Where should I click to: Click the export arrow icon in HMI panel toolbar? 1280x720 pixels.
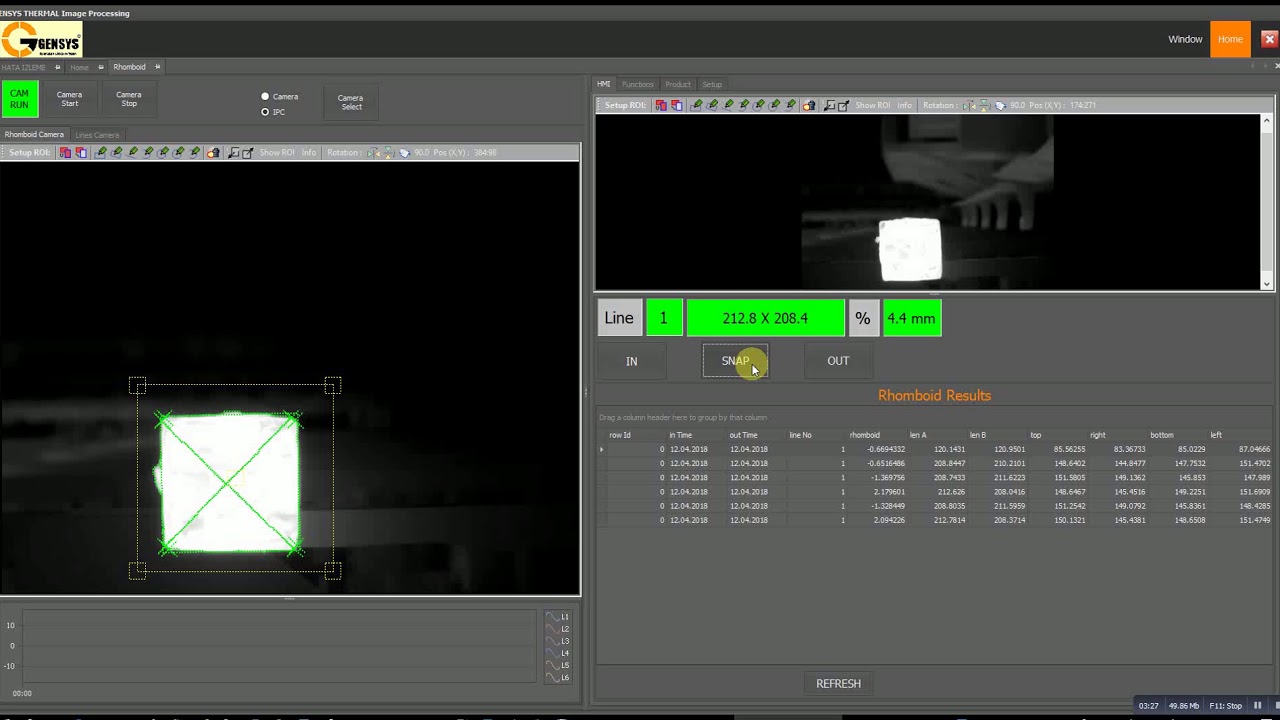pos(844,105)
